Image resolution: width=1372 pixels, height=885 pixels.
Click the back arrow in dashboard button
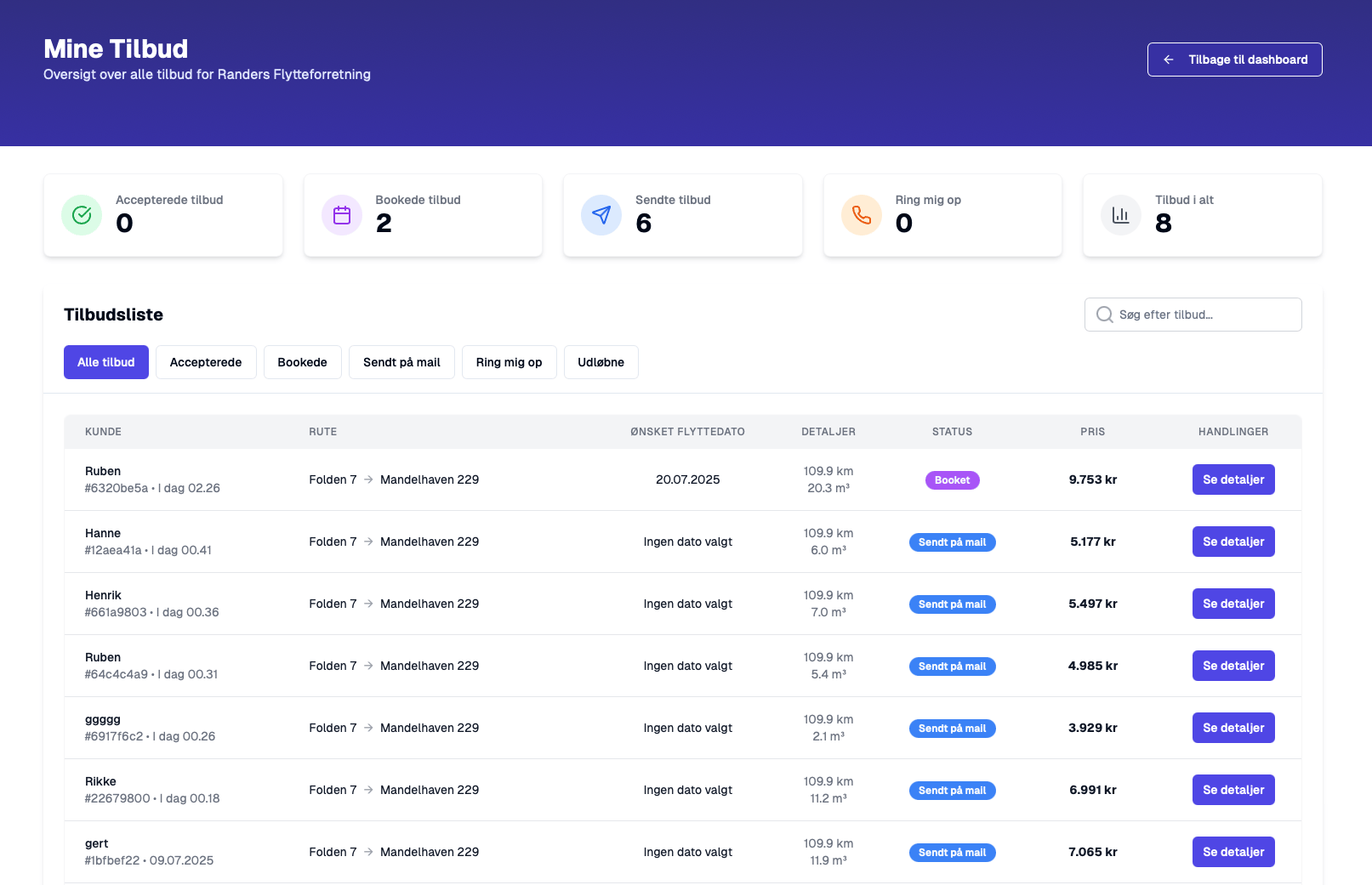pyautogui.click(x=1169, y=60)
